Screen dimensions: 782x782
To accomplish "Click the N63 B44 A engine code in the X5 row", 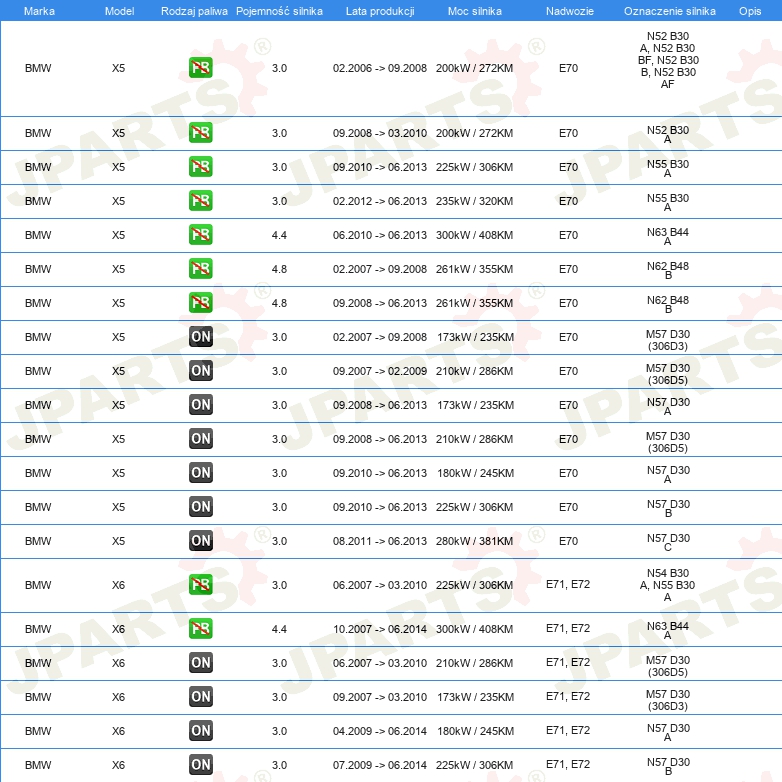I will tap(668, 236).
